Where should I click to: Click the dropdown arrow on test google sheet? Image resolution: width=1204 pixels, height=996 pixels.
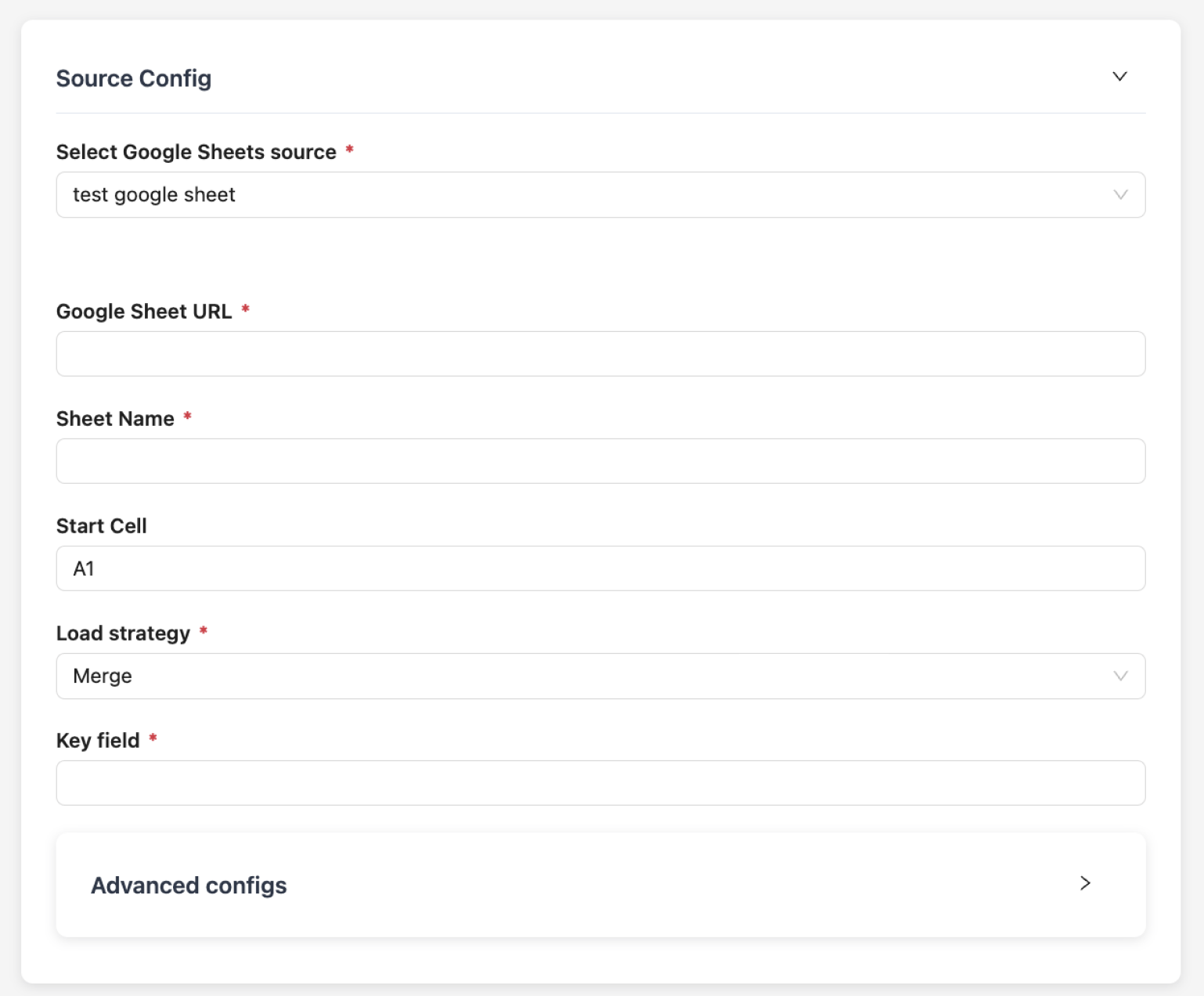(x=1119, y=194)
